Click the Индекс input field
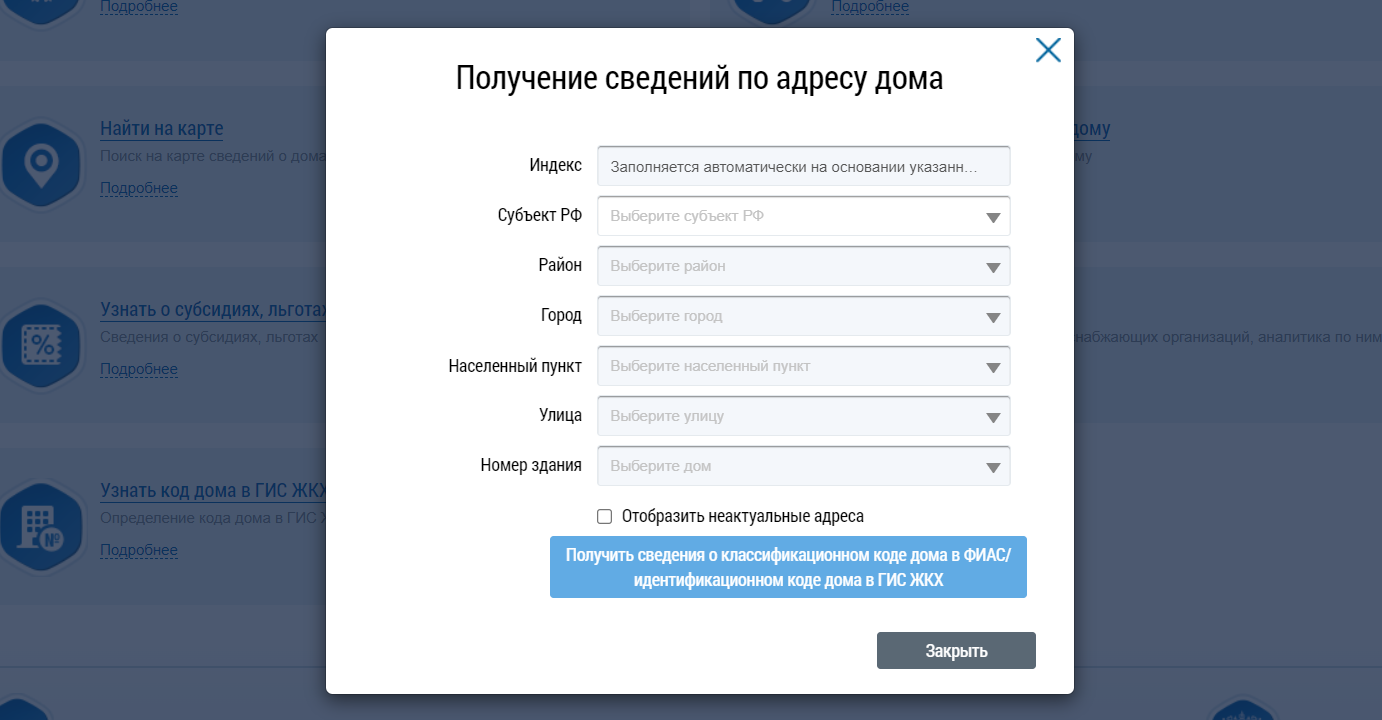Viewport: 1382px width, 720px height. (804, 166)
